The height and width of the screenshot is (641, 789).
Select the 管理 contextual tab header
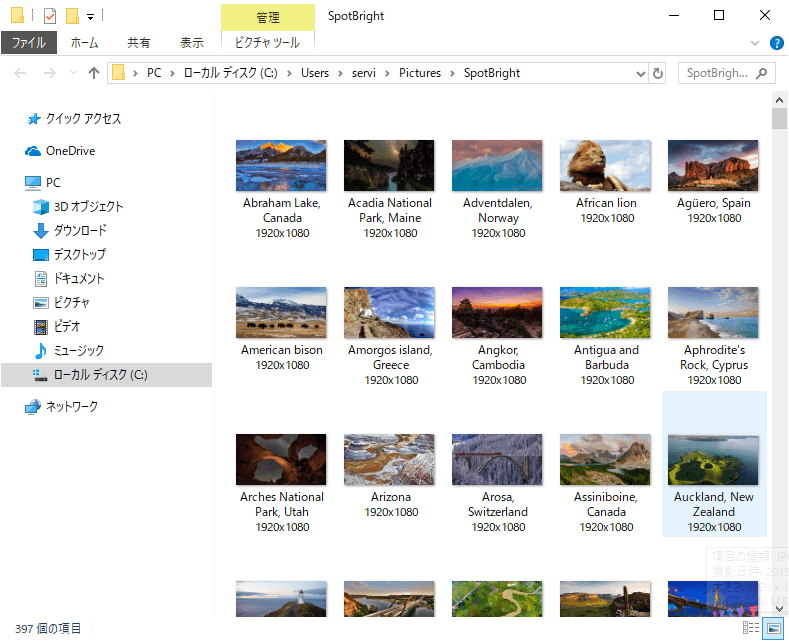click(x=268, y=18)
